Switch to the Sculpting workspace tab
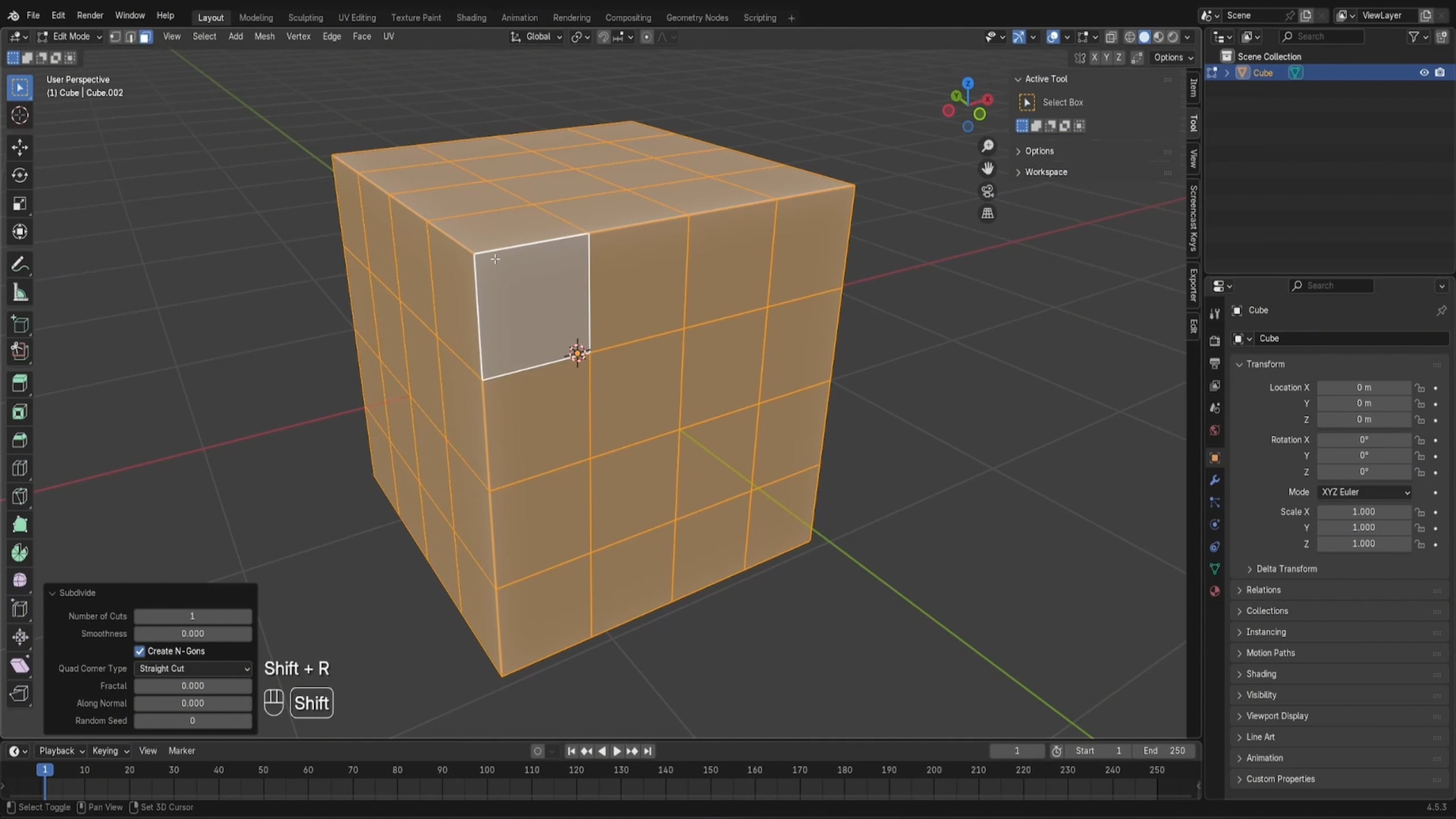The image size is (1456, 819). point(305,17)
